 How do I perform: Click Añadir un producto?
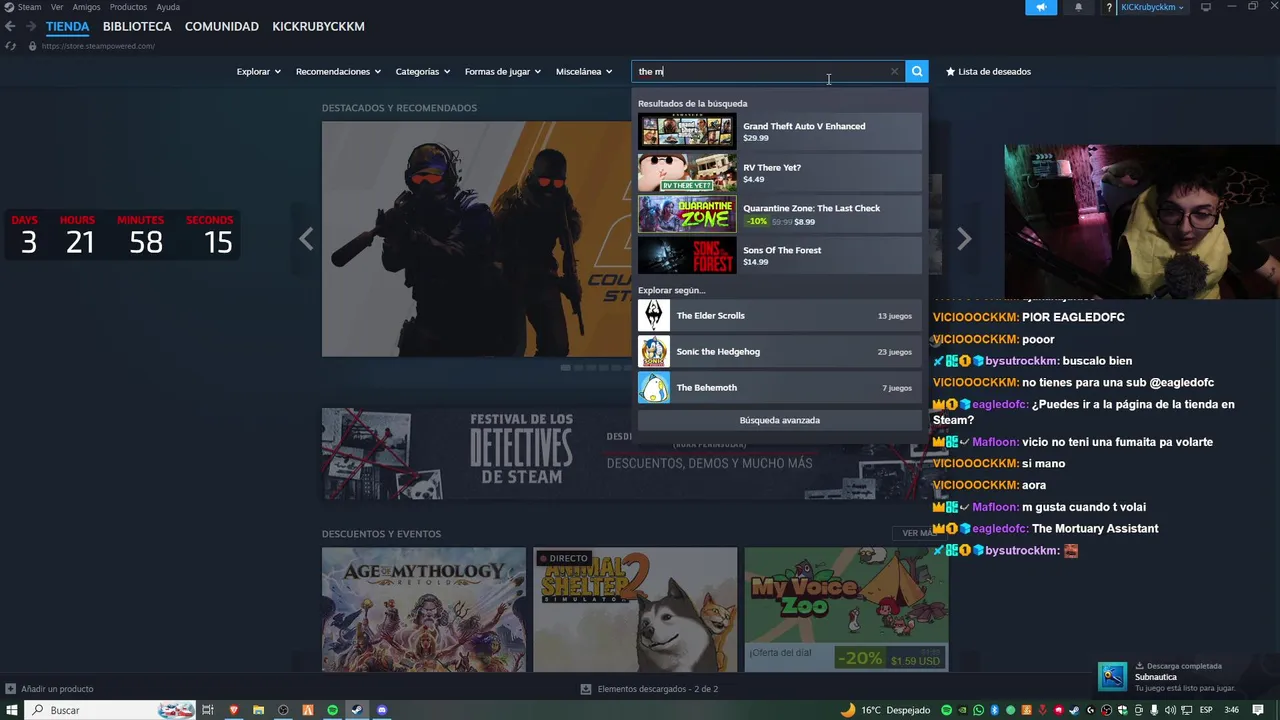coord(57,689)
